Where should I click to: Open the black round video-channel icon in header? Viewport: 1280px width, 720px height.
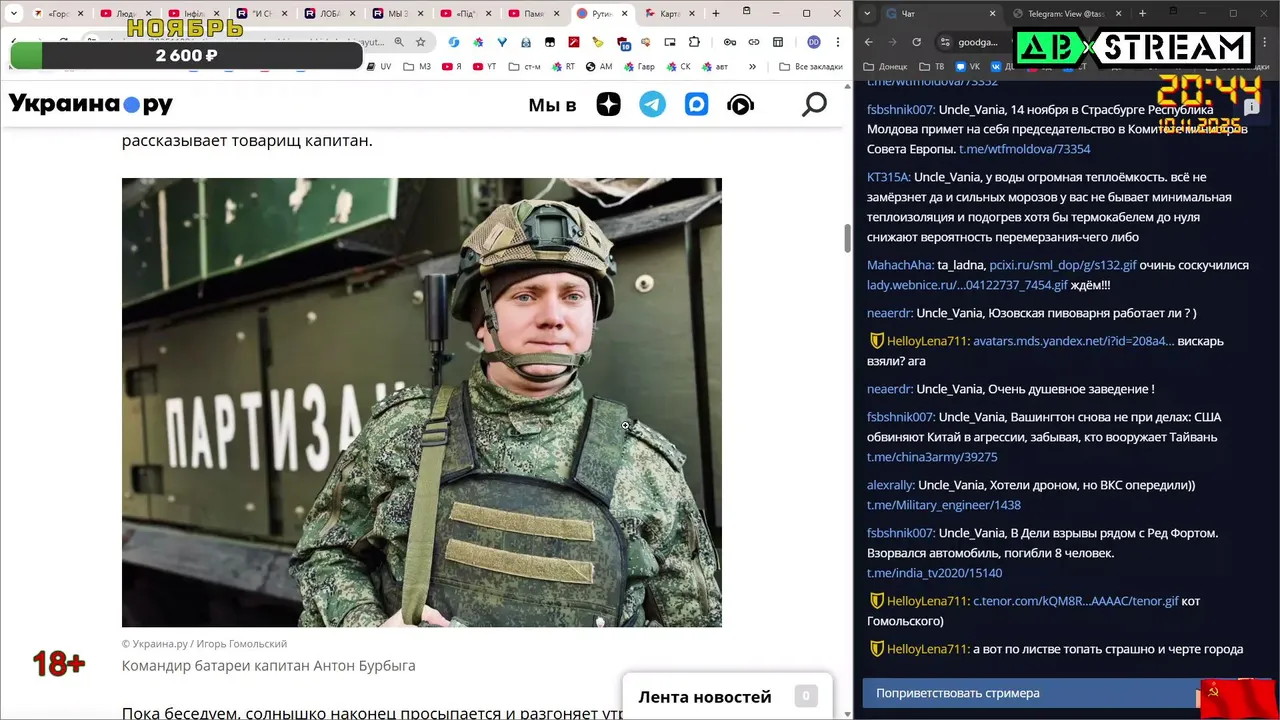tap(741, 104)
